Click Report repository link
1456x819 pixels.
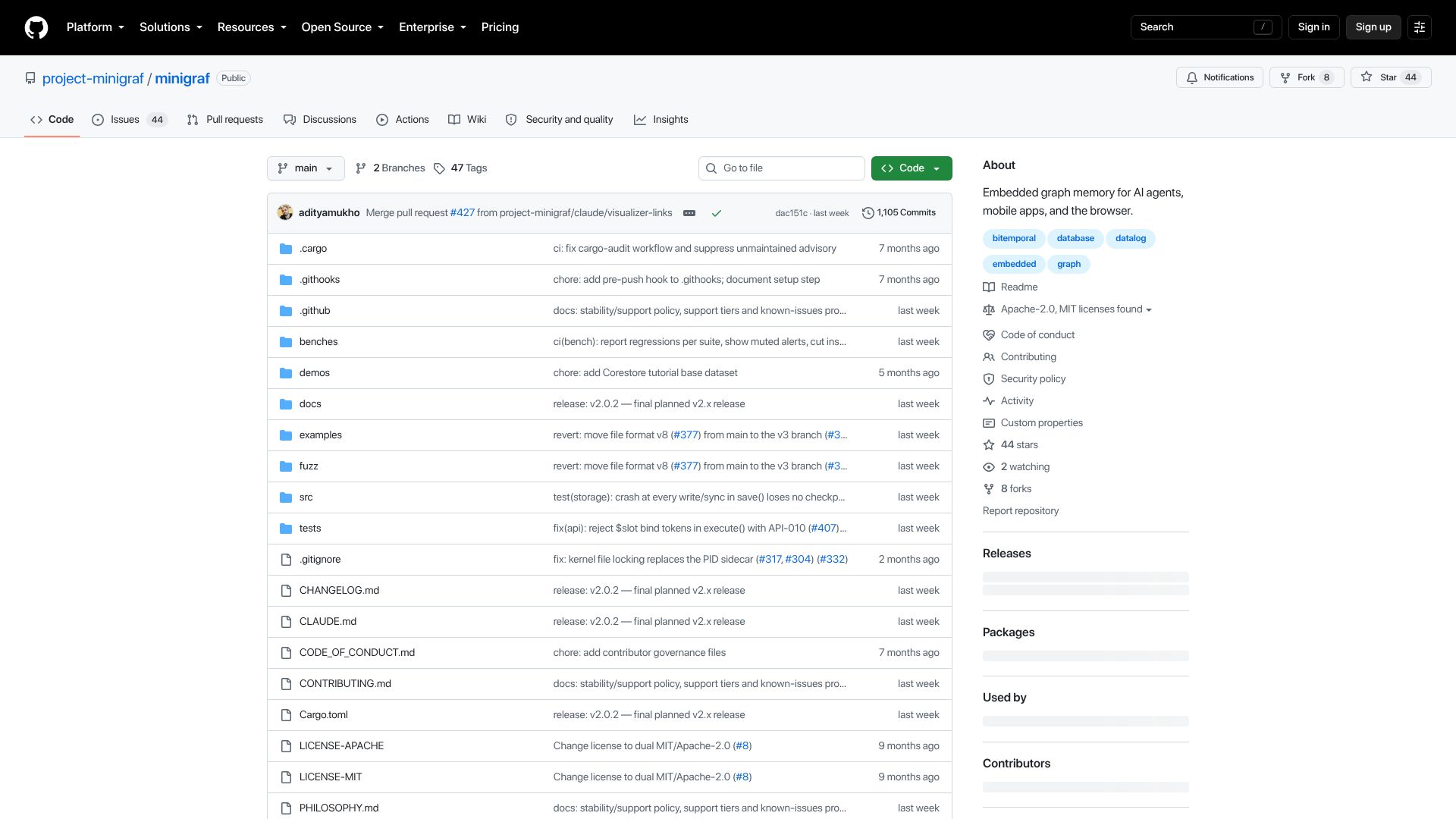point(1021,511)
